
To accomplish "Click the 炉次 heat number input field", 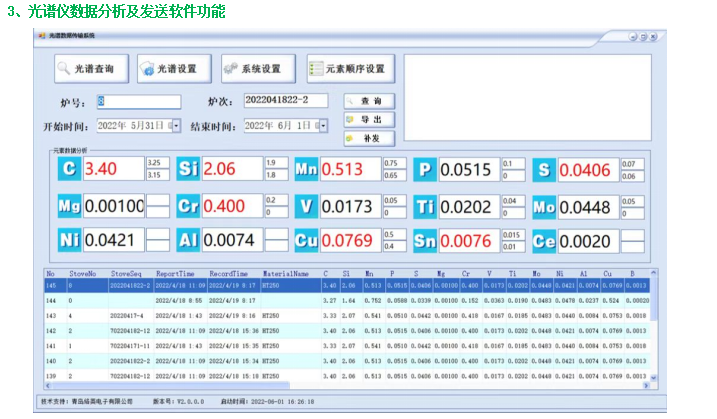I will pyautogui.click(x=286, y=101).
